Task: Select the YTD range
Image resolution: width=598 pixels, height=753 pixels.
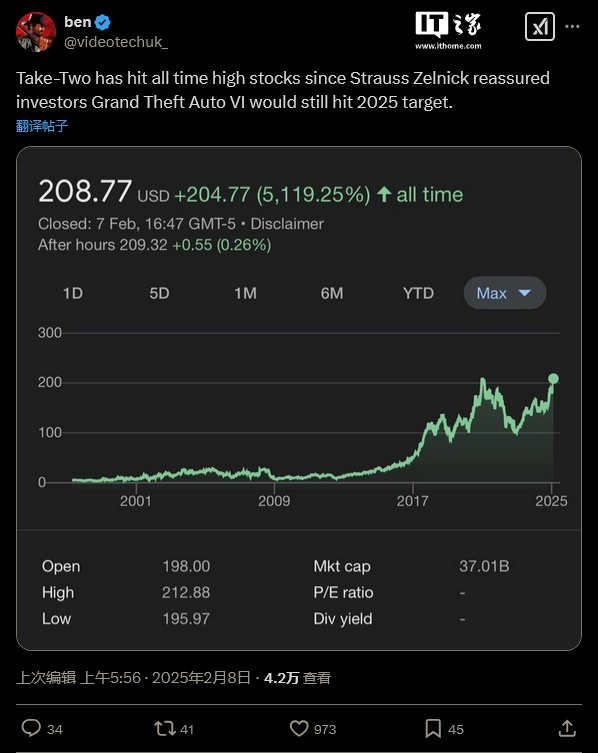Action: 418,293
